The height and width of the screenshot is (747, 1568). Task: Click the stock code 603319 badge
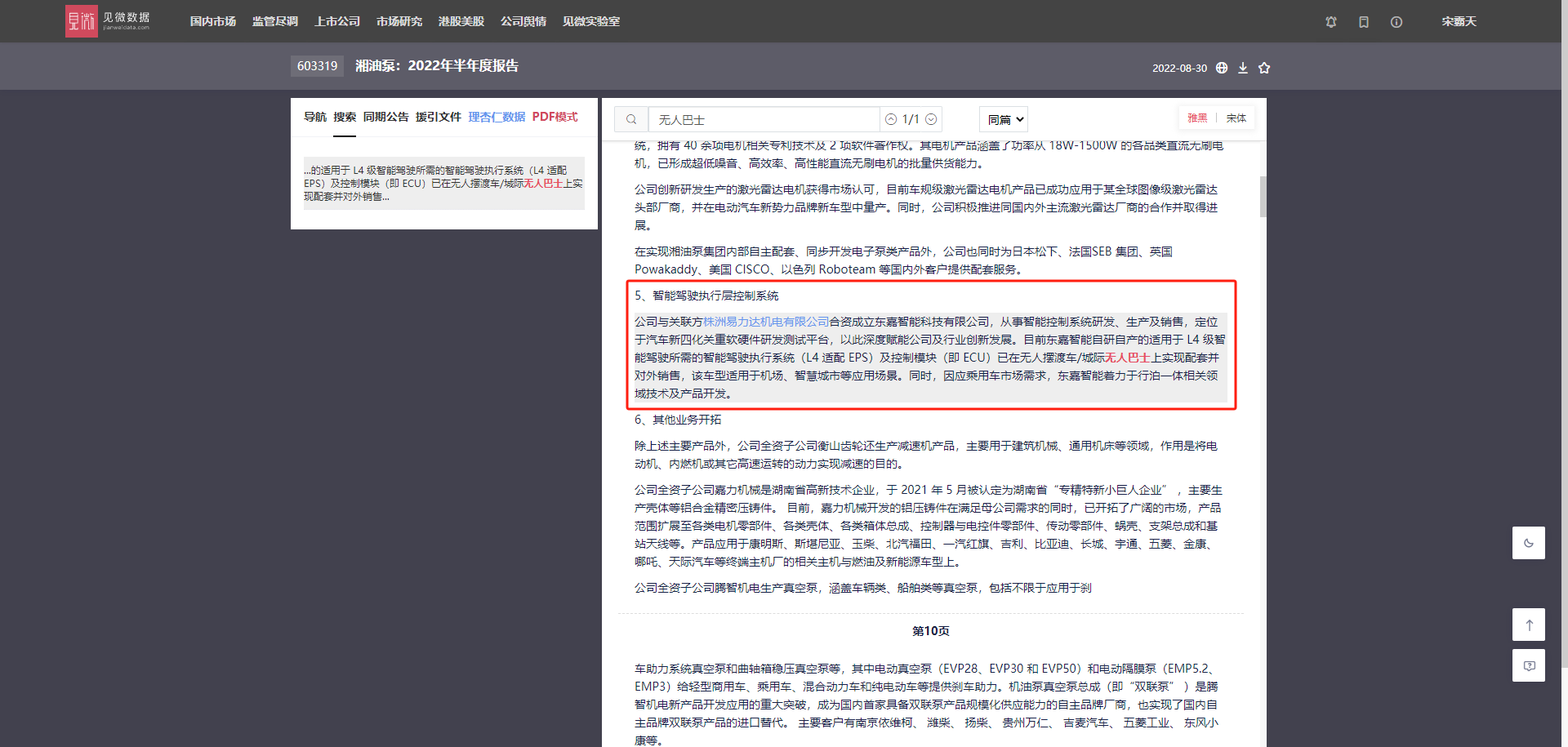tap(317, 66)
